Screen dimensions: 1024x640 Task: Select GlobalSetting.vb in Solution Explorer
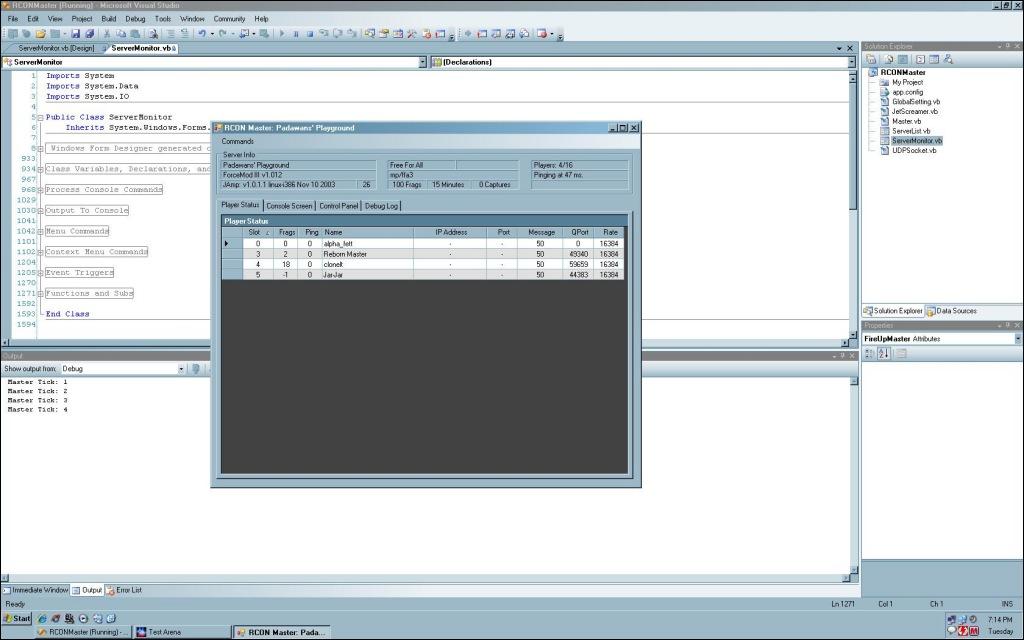915,101
